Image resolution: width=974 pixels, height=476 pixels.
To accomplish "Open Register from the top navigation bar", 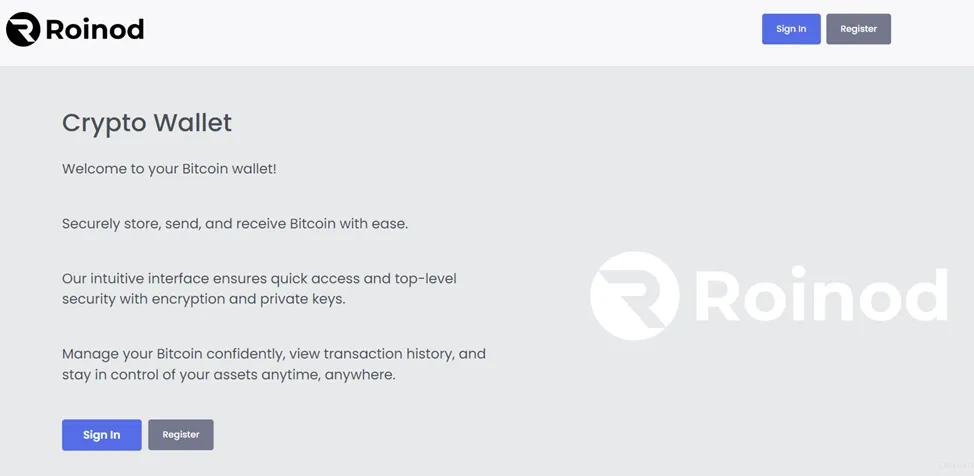I will (x=858, y=29).
